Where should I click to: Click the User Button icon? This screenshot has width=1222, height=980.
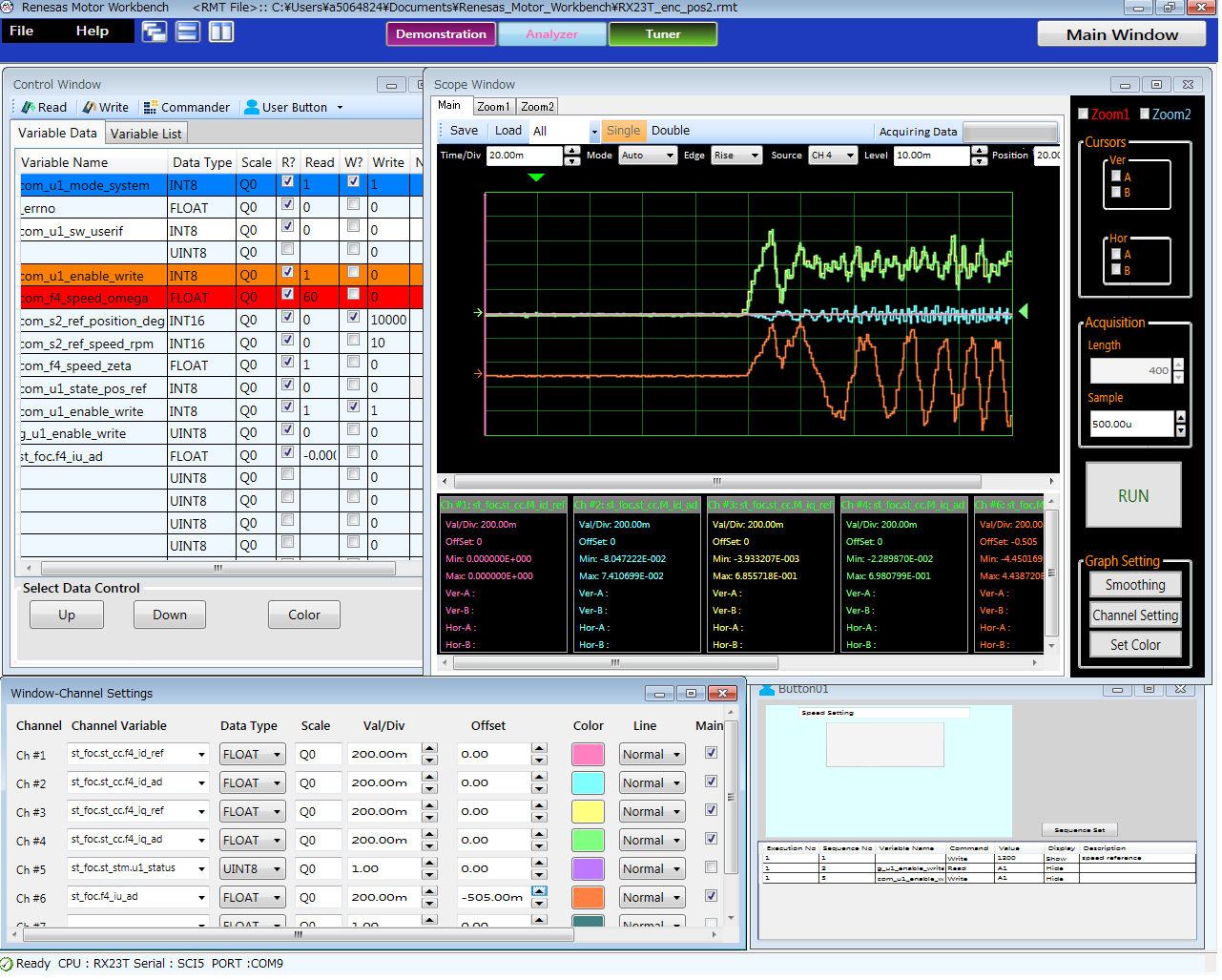(x=252, y=108)
